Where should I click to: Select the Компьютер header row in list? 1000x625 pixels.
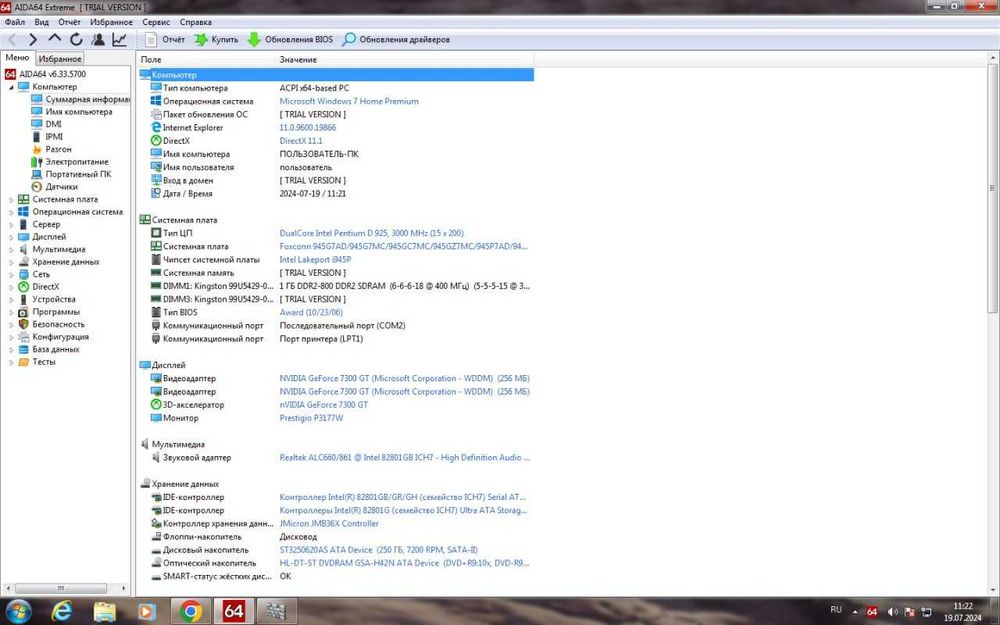(336, 75)
